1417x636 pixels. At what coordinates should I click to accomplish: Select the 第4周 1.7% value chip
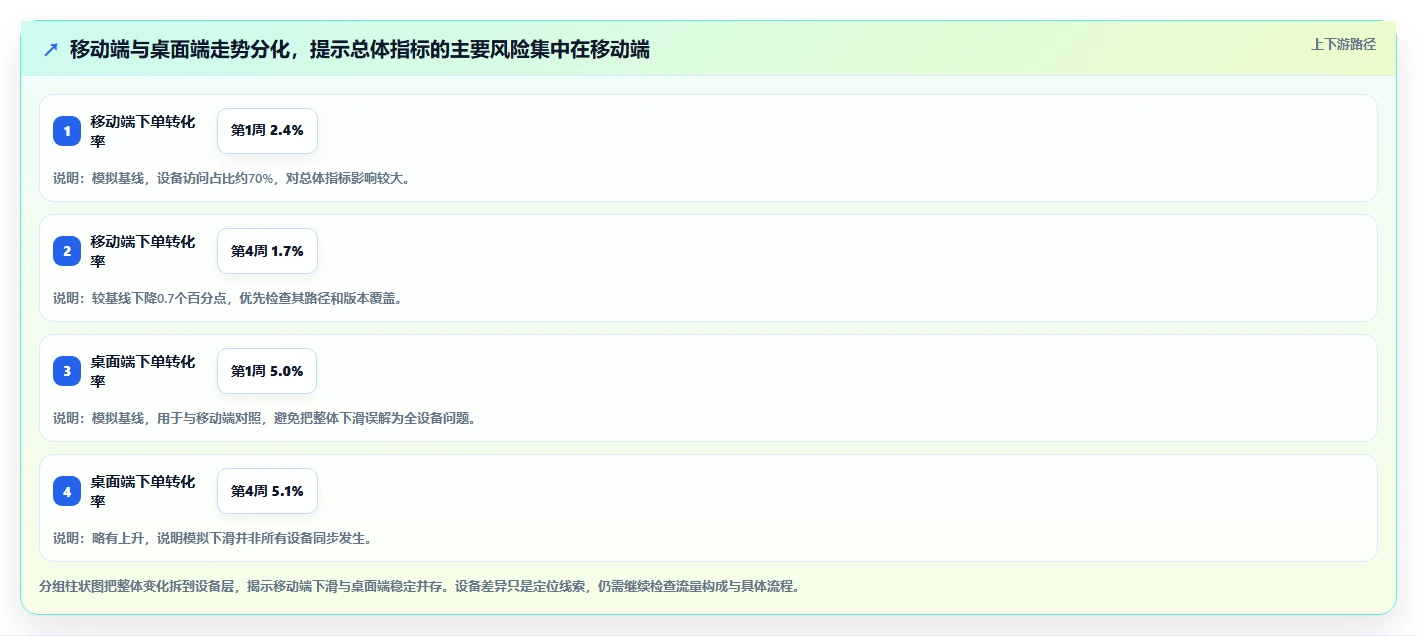pyautogui.click(x=267, y=251)
